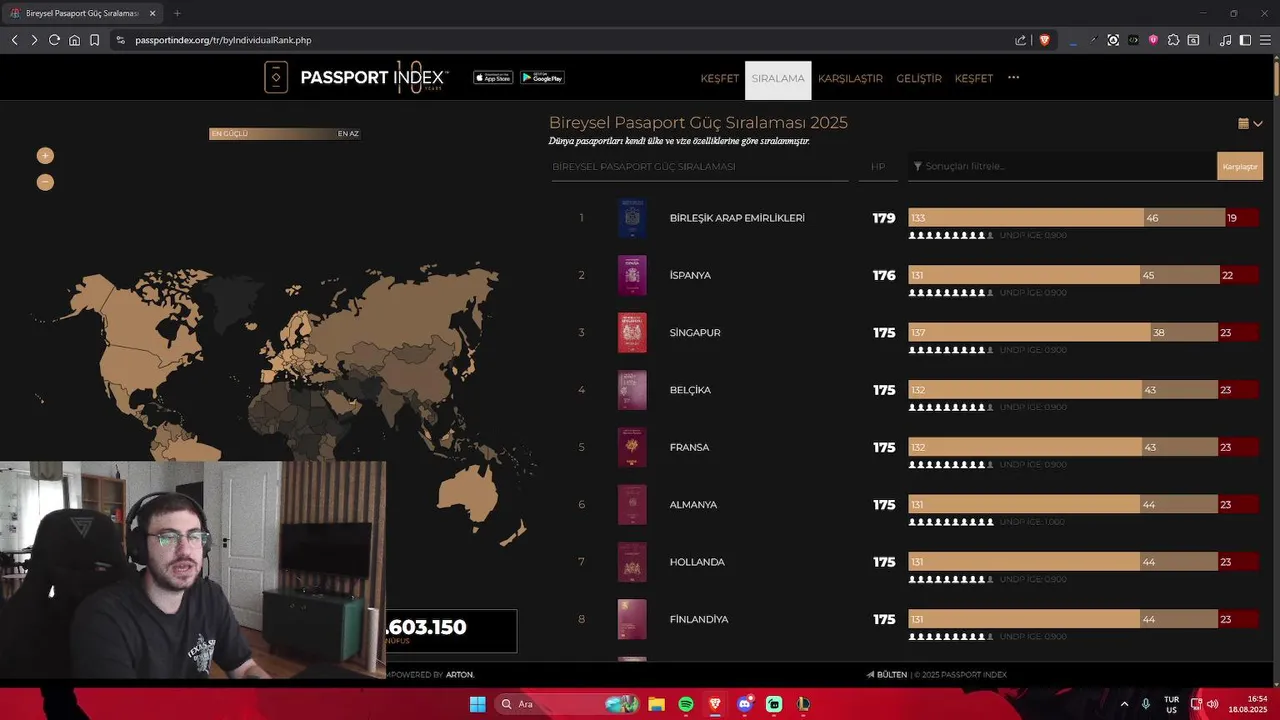Expand the list view dropdown at top right

click(x=1250, y=124)
